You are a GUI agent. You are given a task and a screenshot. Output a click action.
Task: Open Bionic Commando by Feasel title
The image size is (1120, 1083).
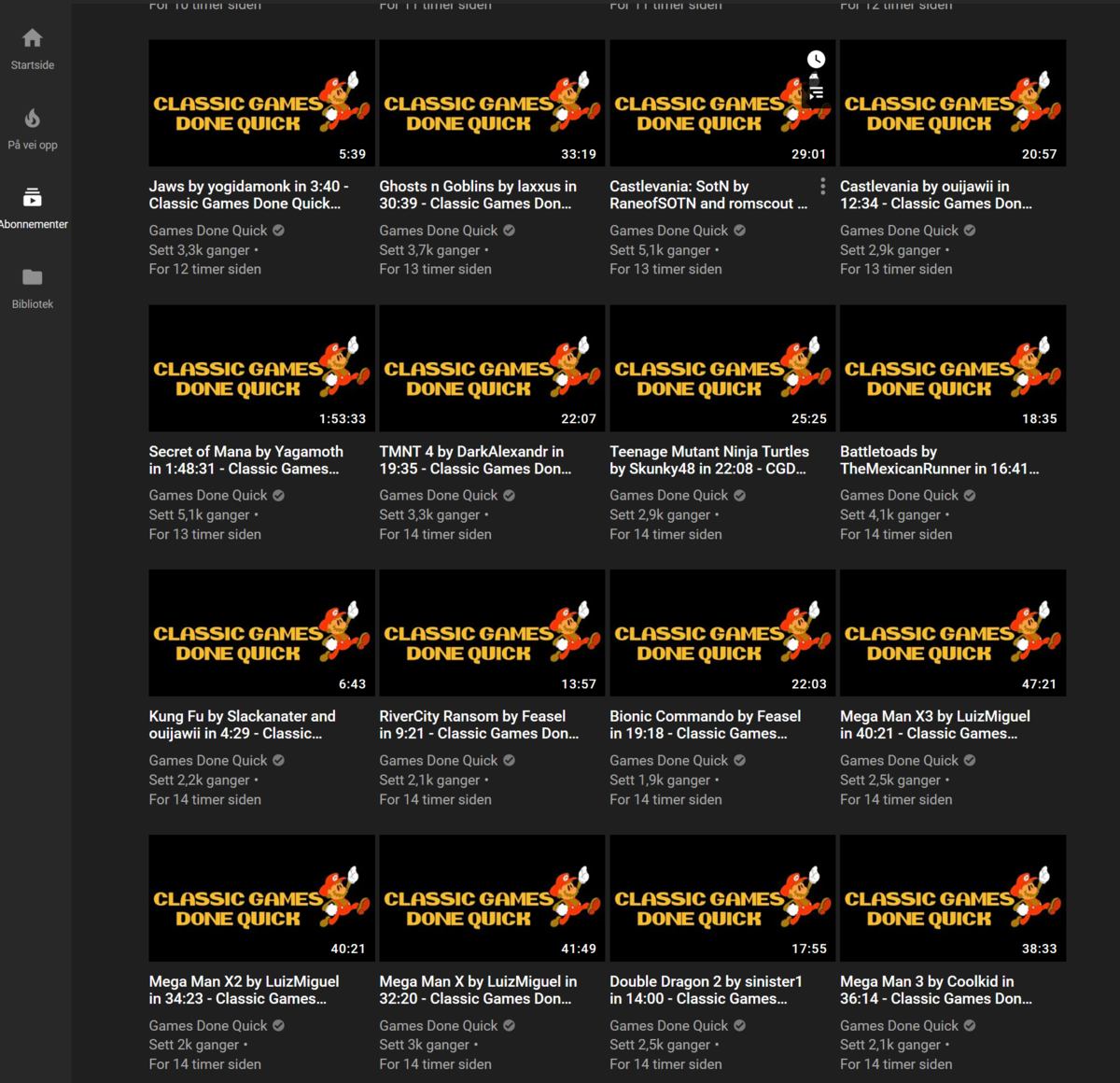706,725
